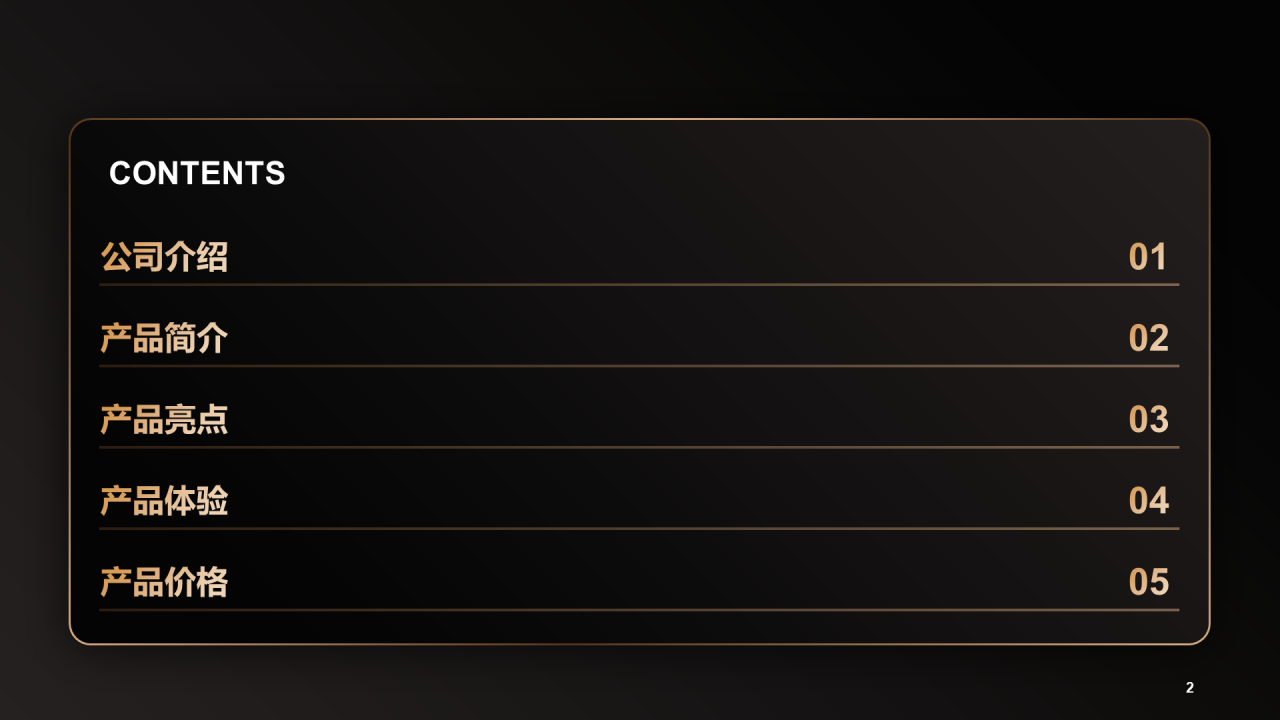Click the slide page number 2
The width and height of the screenshot is (1280, 720).
coord(1190,687)
